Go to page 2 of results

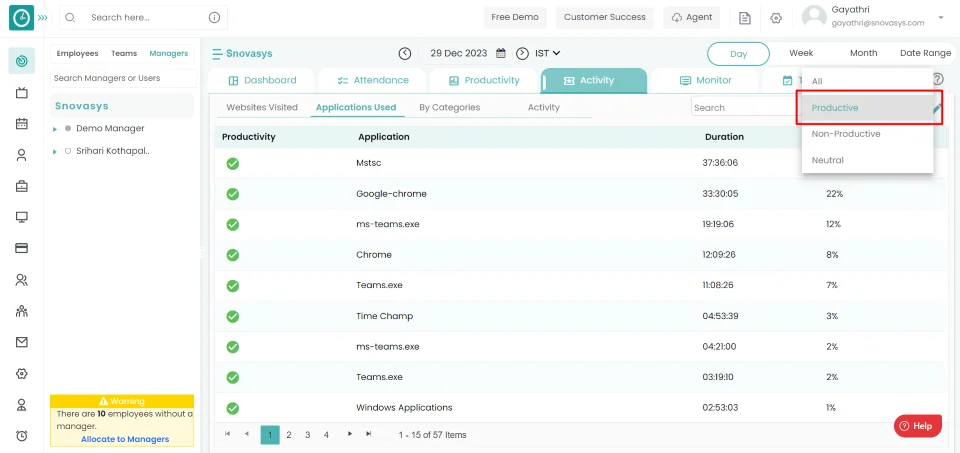pos(288,435)
